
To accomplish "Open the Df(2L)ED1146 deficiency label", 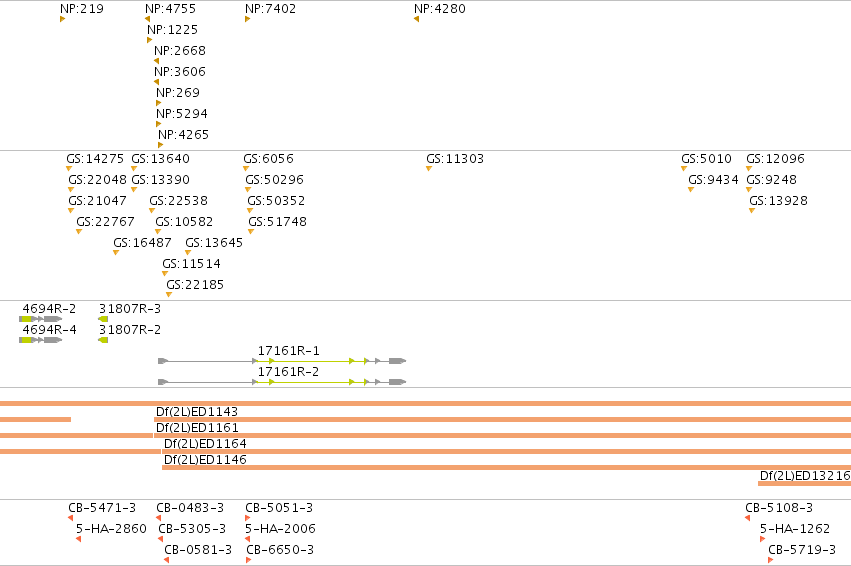I will click(205, 460).
